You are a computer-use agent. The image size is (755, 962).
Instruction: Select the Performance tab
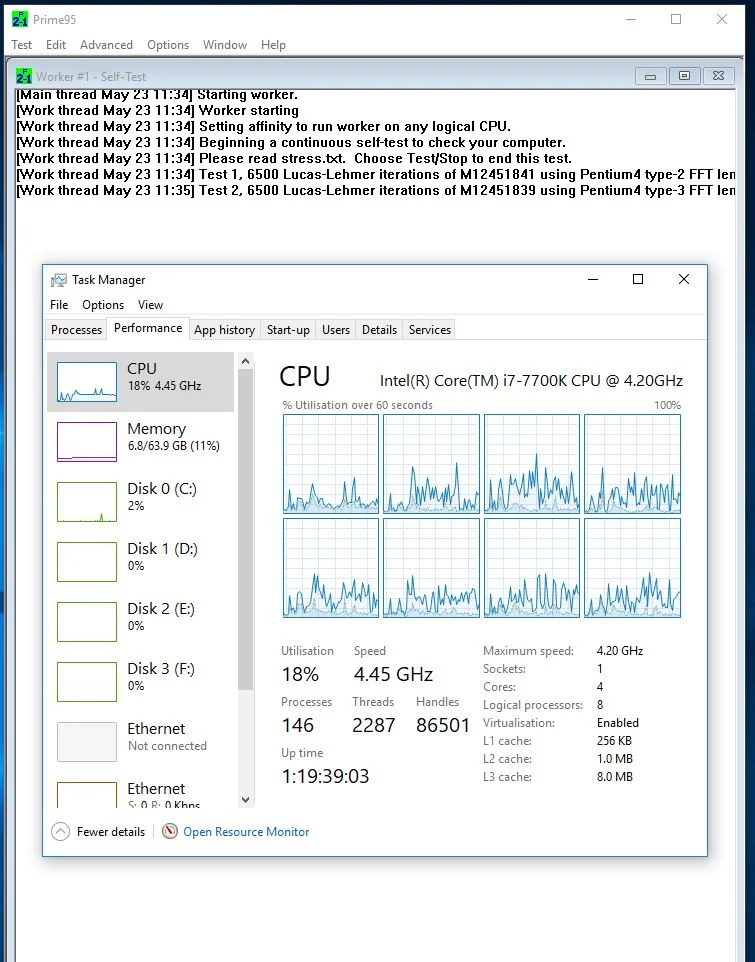[148, 328]
